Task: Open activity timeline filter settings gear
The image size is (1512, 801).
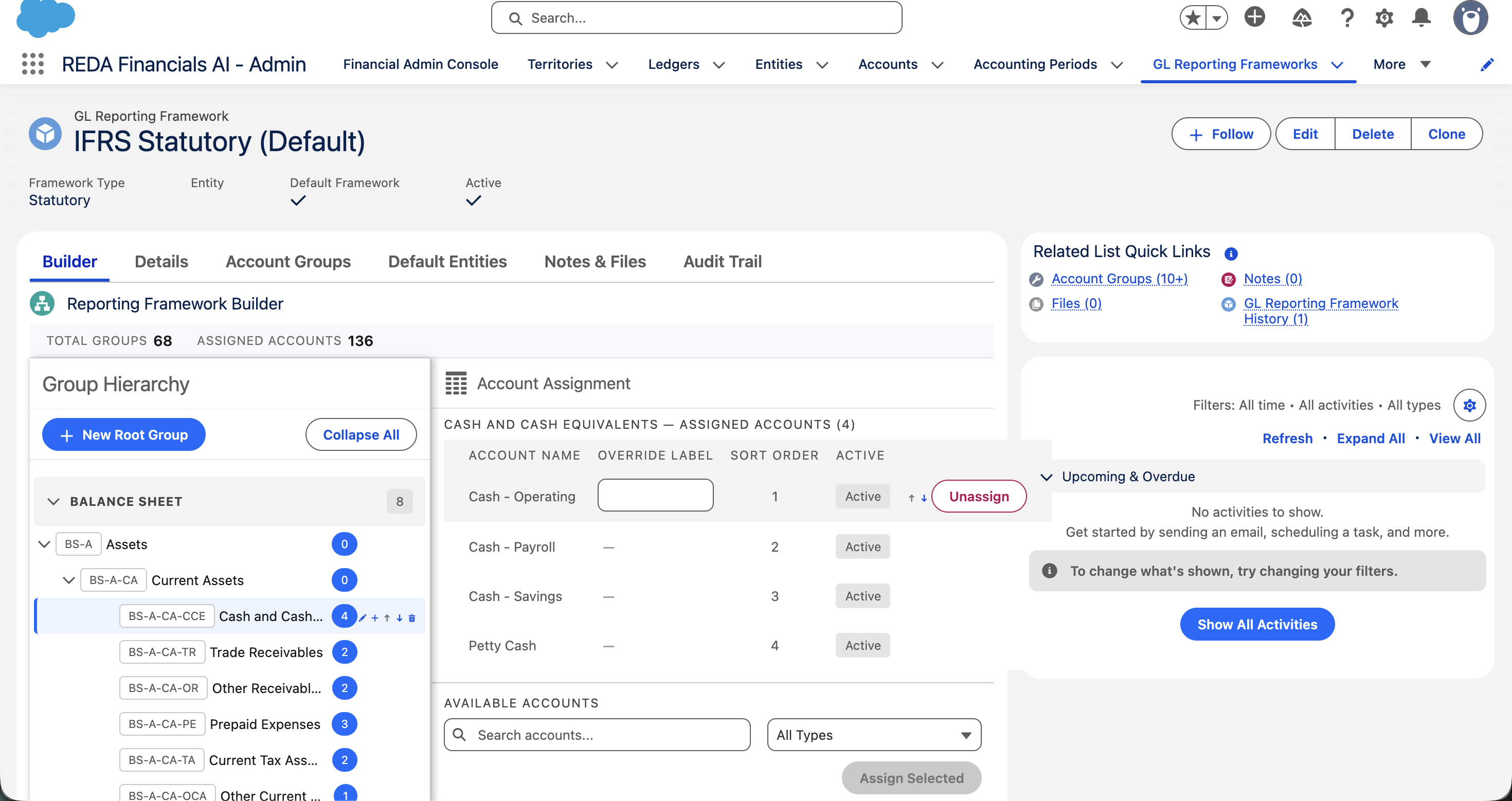Action: [1469, 405]
